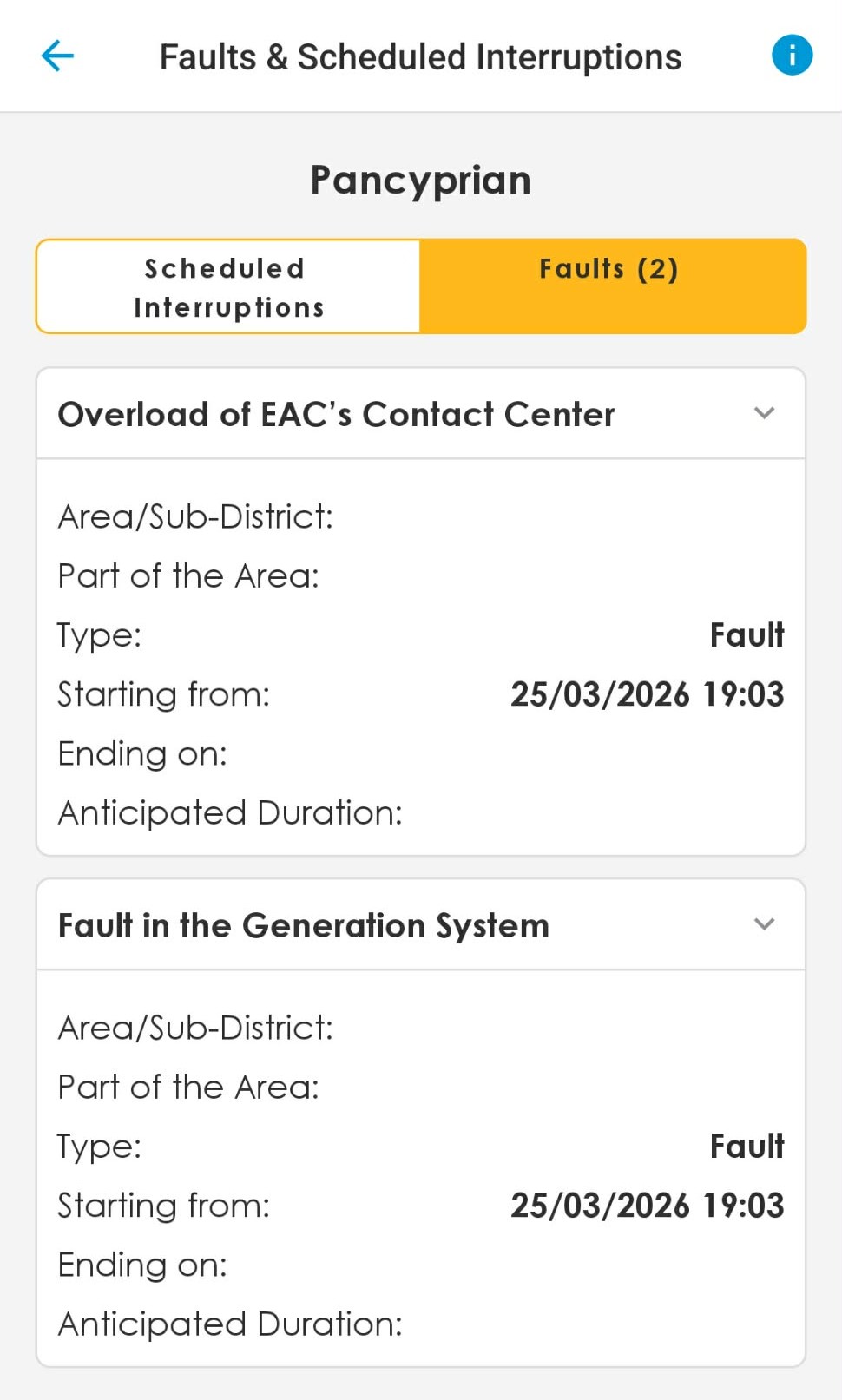
Task: Collapse the EAC's Contact Center chevron
Action: click(x=764, y=413)
